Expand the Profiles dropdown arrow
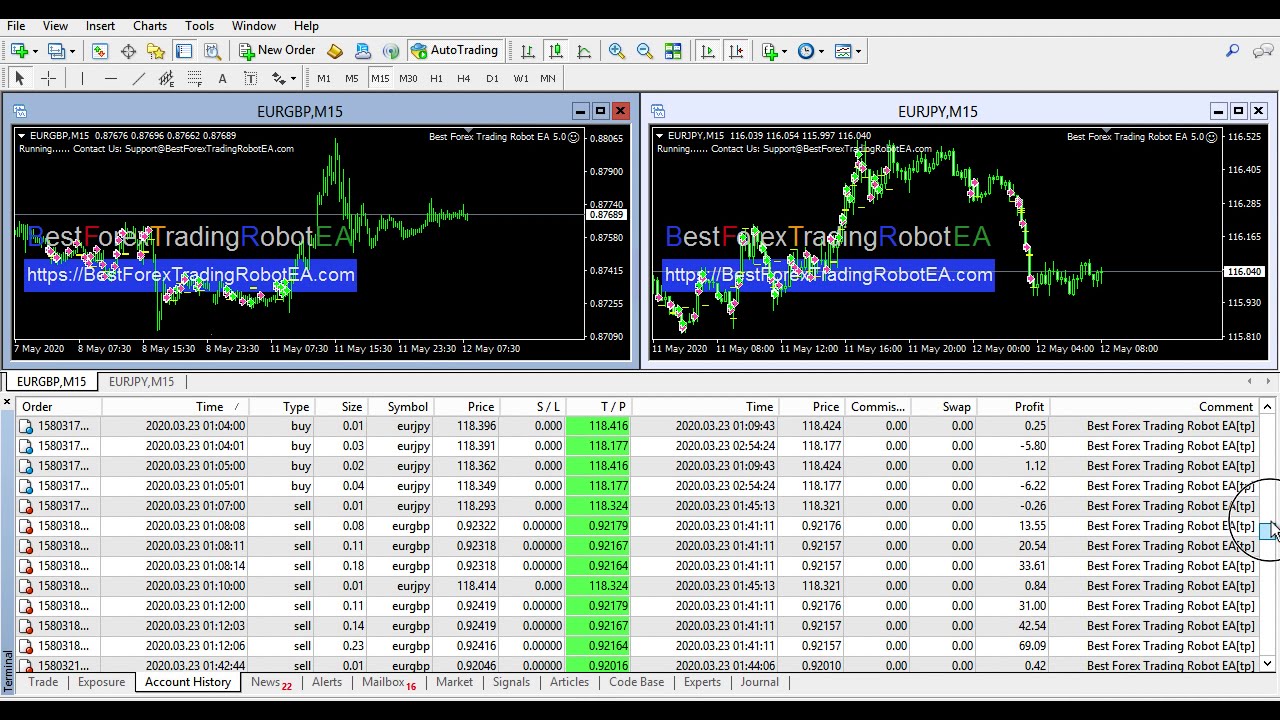 [x=72, y=51]
